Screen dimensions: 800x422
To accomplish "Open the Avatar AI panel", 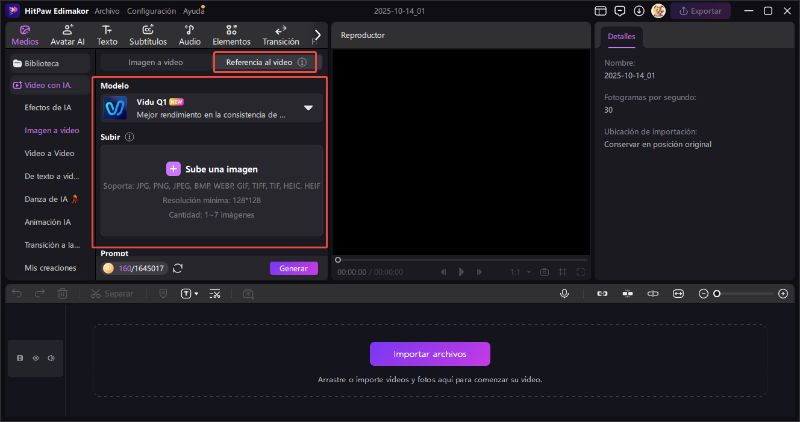I will pyautogui.click(x=68, y=35).
